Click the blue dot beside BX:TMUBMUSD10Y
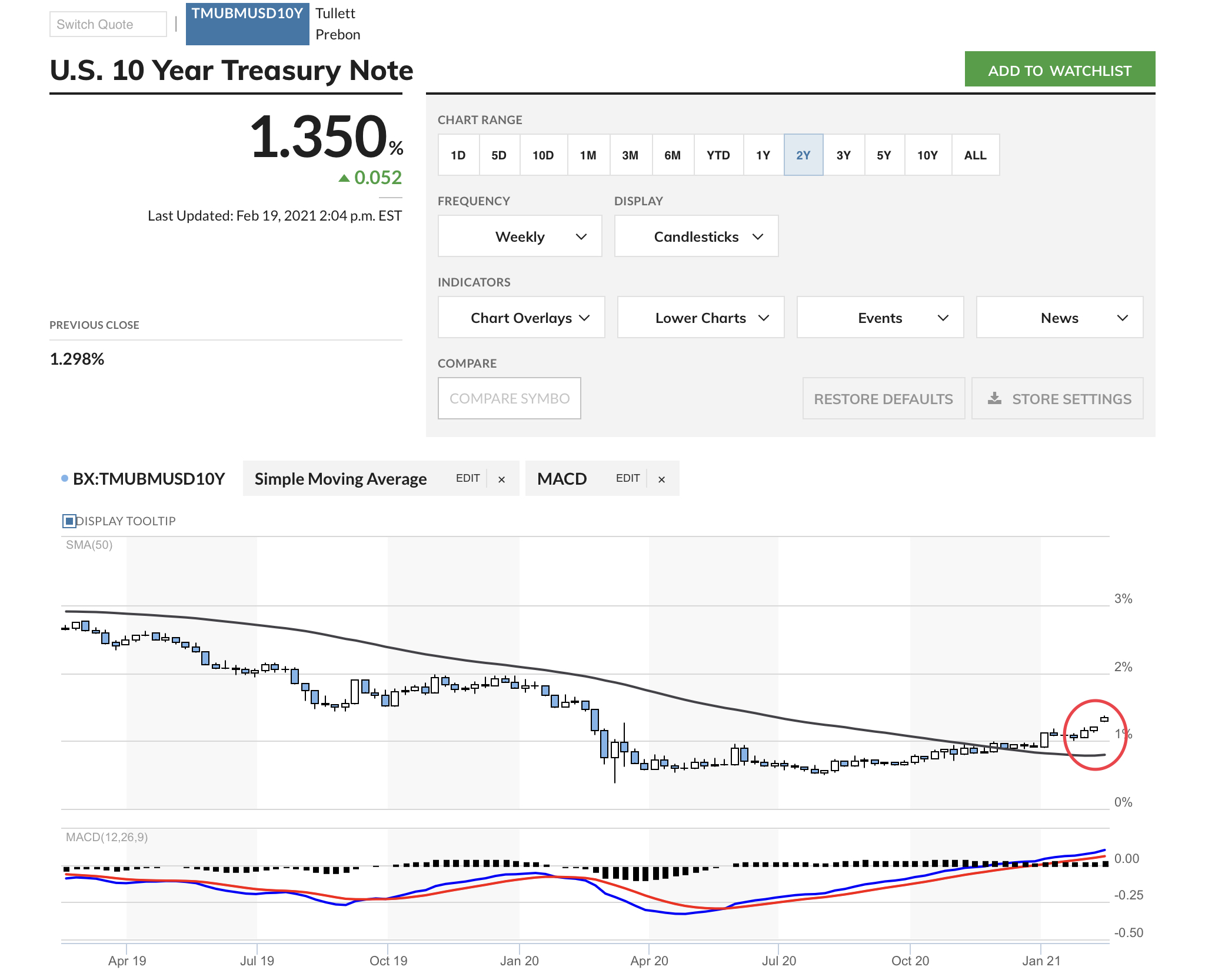Image resolution: width=1205 pixels, height=980 pixels. click(65, 478)
